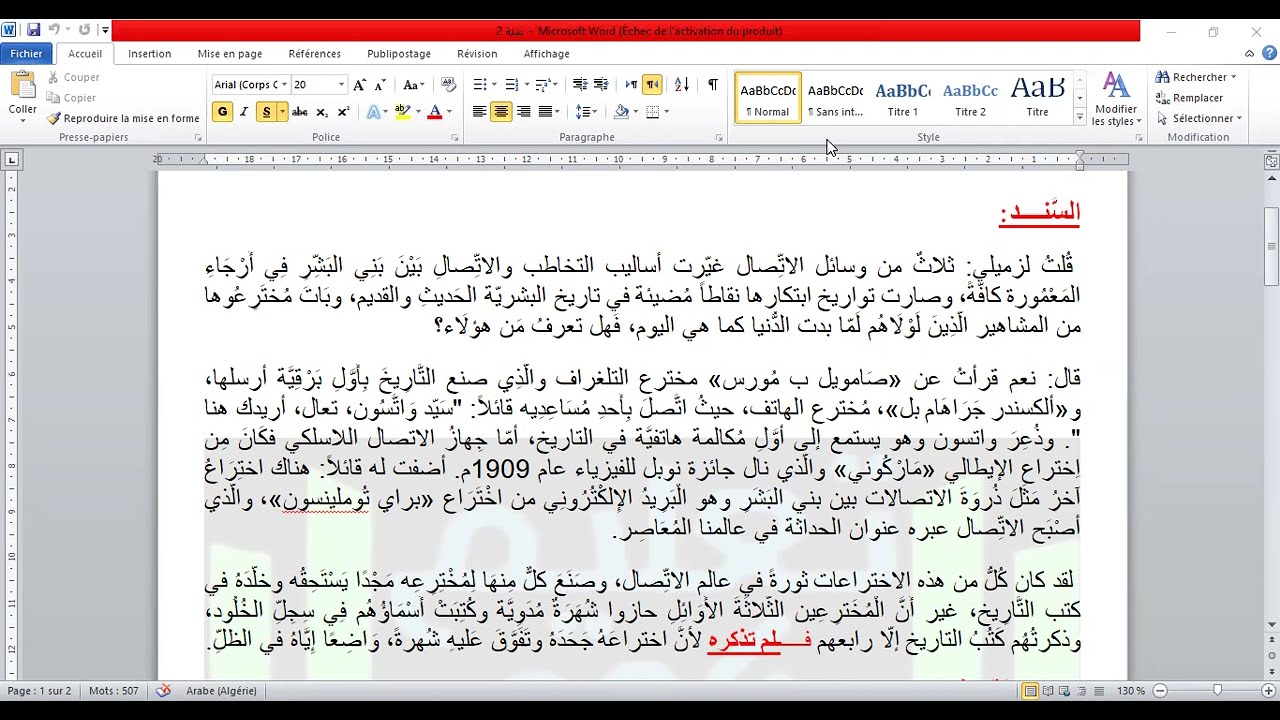Viewport: 1280px width, 720px height.
Task: Click the spelling check icon in status bar
Action: tap(164, 691)
